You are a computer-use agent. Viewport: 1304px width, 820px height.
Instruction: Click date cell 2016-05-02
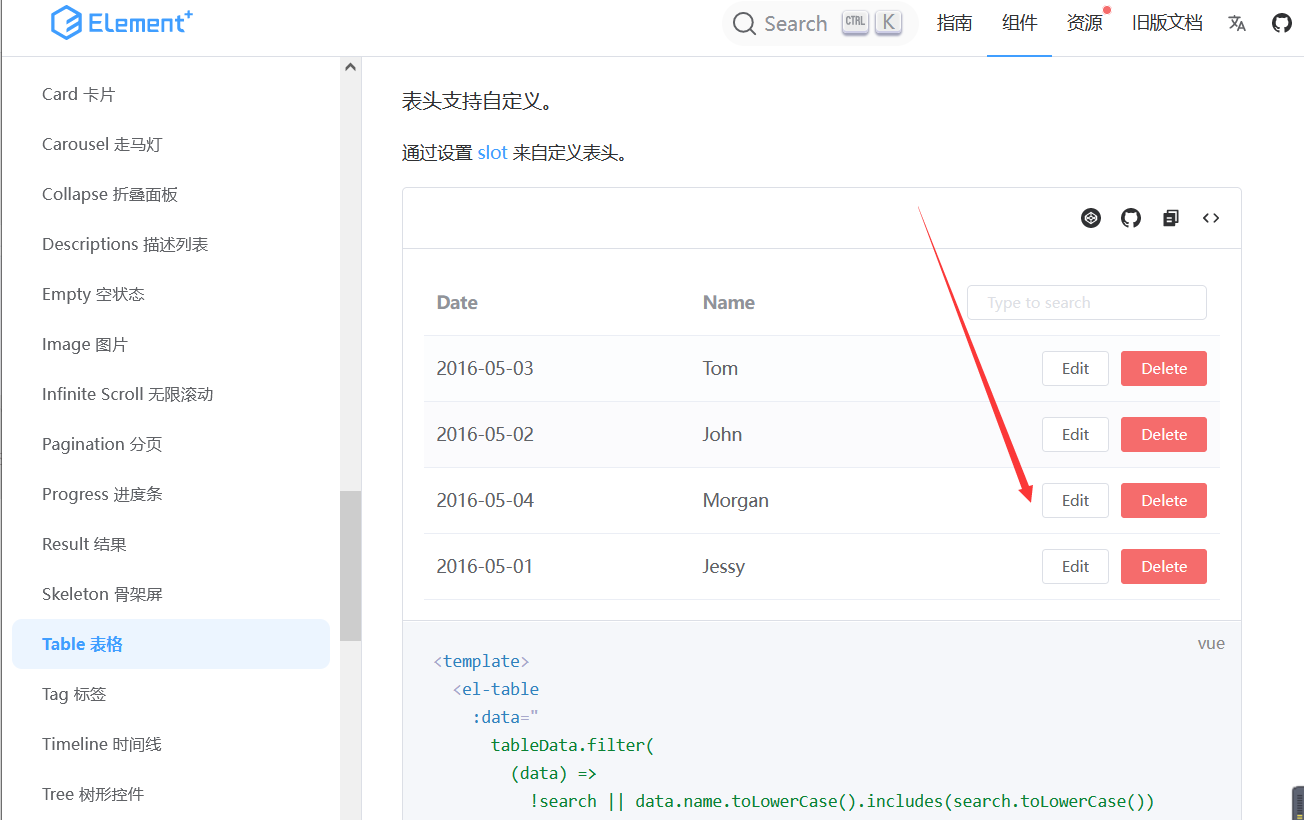pyautogui.click(x=485, y=434)
